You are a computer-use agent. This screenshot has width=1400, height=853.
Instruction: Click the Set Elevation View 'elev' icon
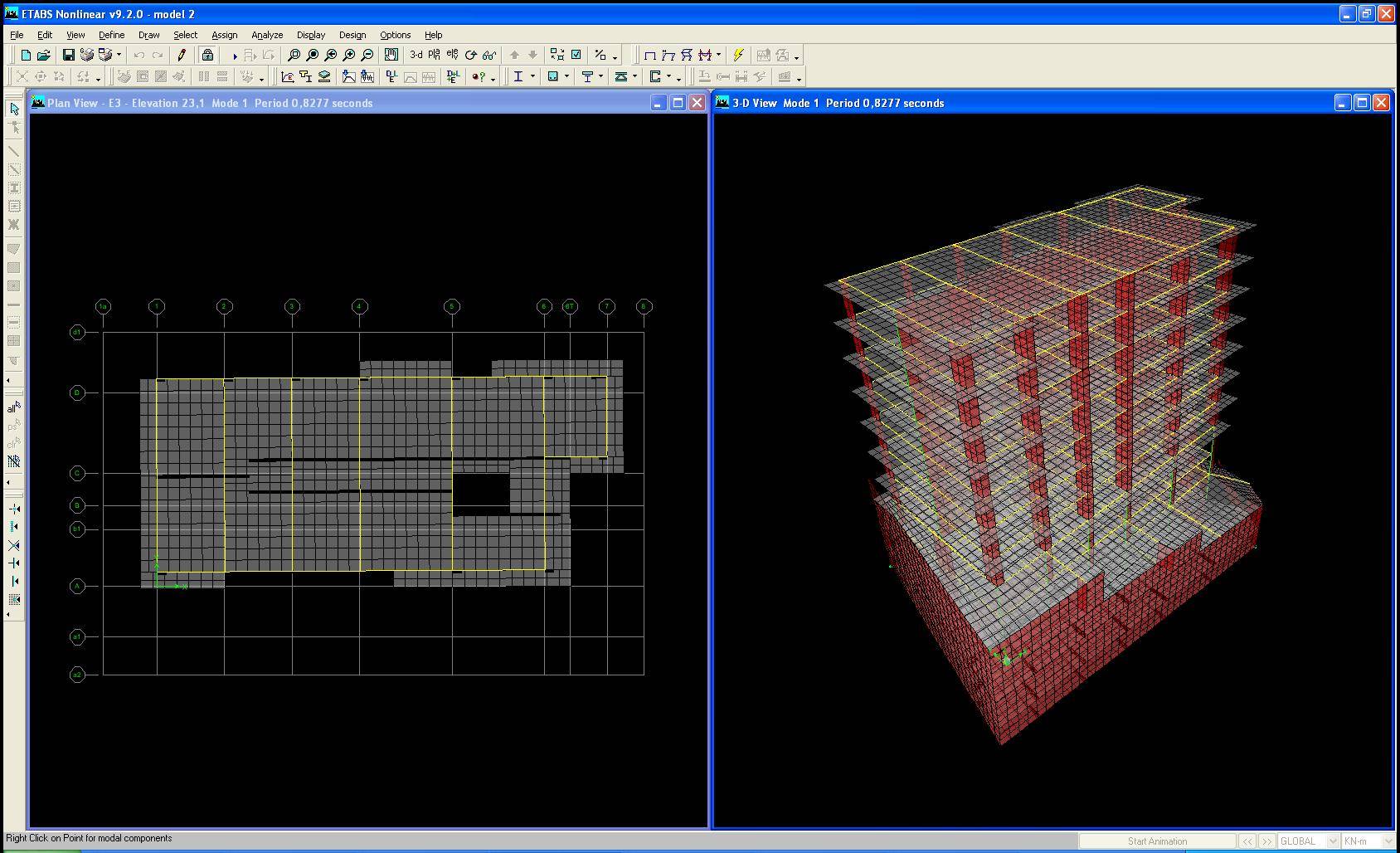(452, 56)
